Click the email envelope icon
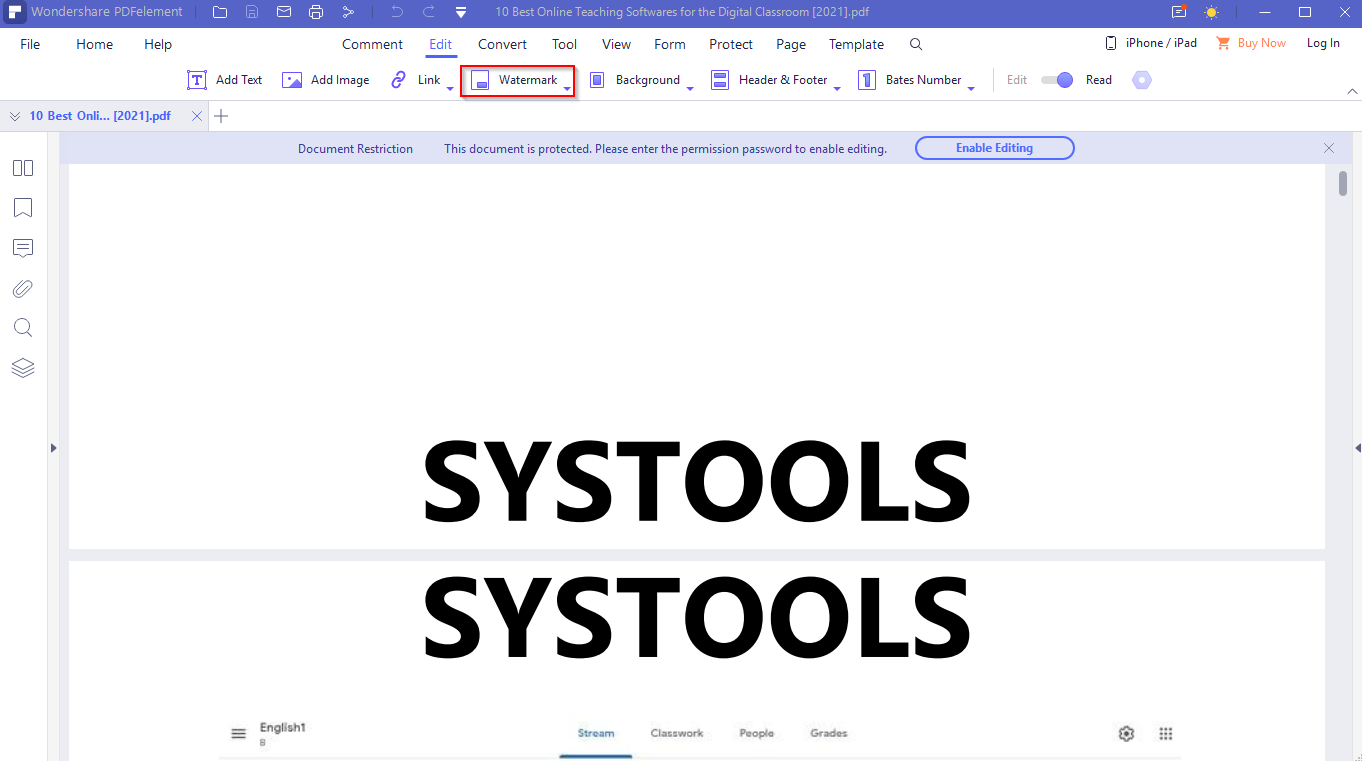Screen dimensions: 1362x761 284,12
